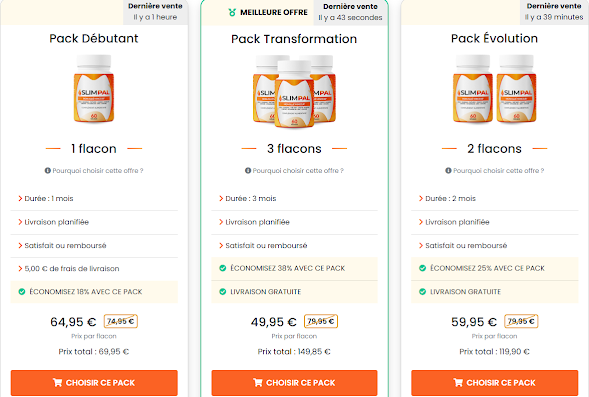Click green check beside ÉCONOMISEZ 38% AVEC CE PACK

pos(223,268)
